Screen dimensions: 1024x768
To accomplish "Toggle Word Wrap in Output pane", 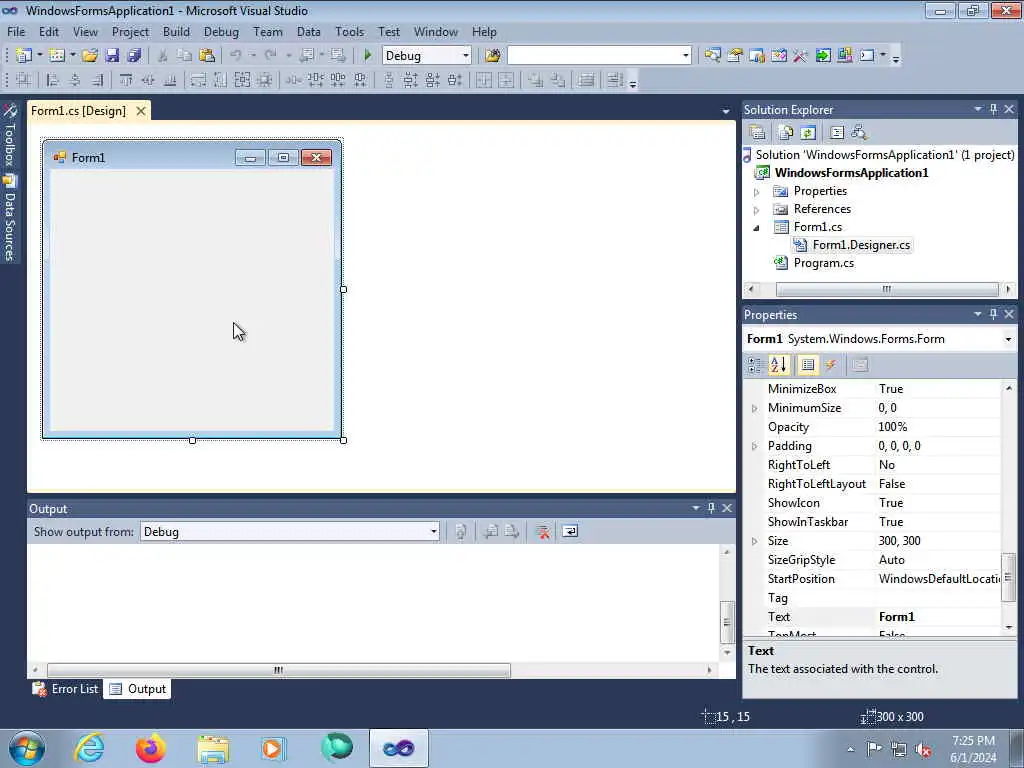I will (570, 532).
